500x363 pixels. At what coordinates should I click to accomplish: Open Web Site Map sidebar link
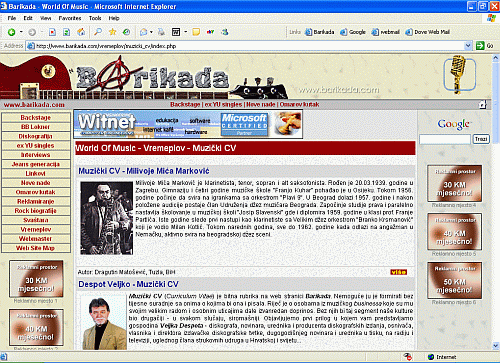[36, 248]
